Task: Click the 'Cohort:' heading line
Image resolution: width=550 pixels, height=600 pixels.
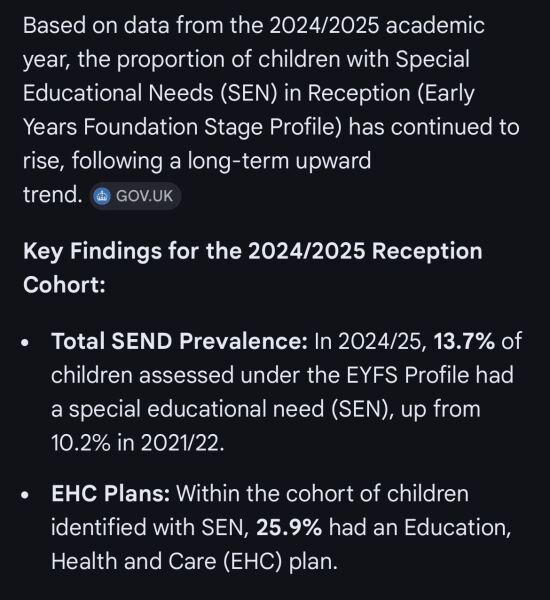Action: 64,285
